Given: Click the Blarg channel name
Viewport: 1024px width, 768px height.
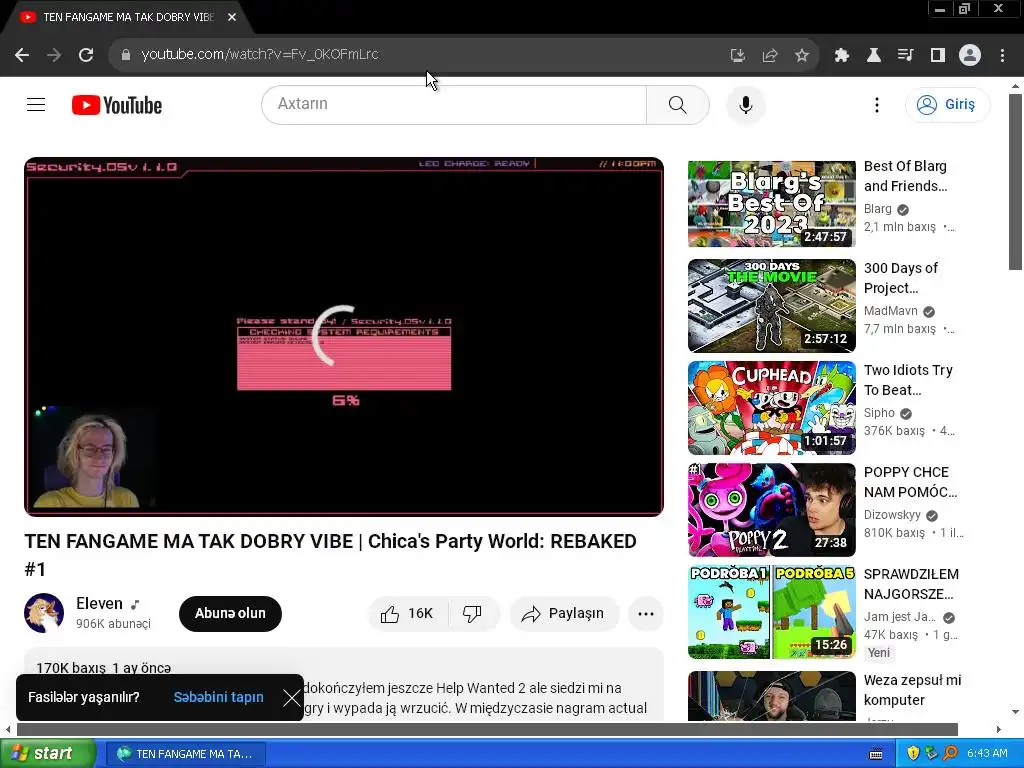Looking at the screenshot, I should (877, 209).
